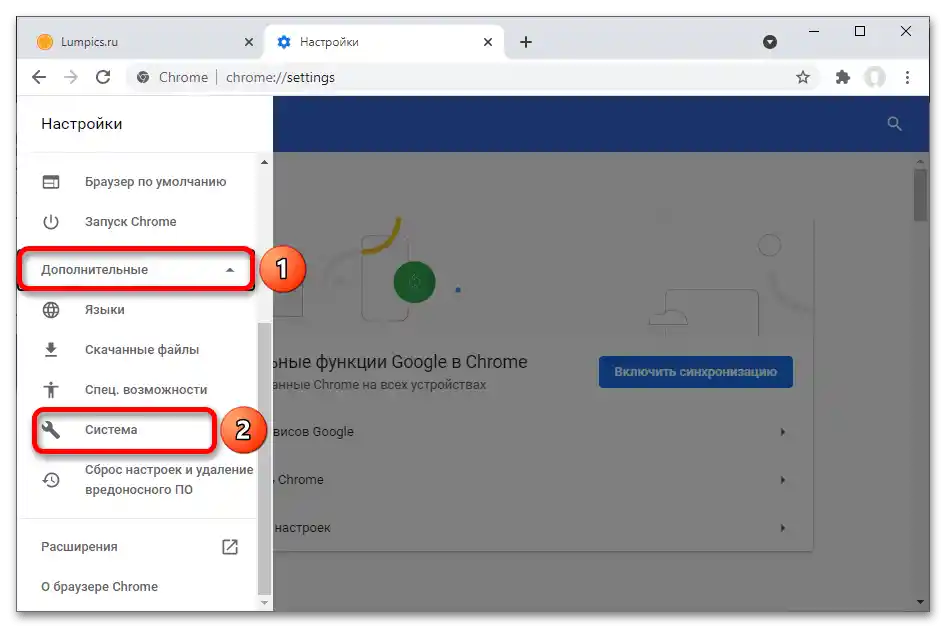Open Расширения link
The image size is (946, 628).
tap(138, 547)
